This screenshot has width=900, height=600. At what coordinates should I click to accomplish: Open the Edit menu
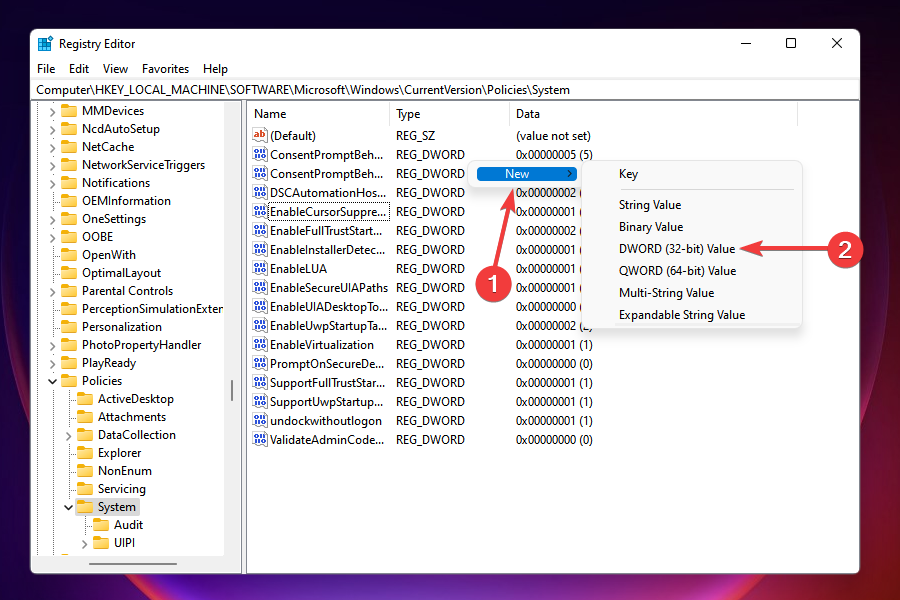coord(79,69)
